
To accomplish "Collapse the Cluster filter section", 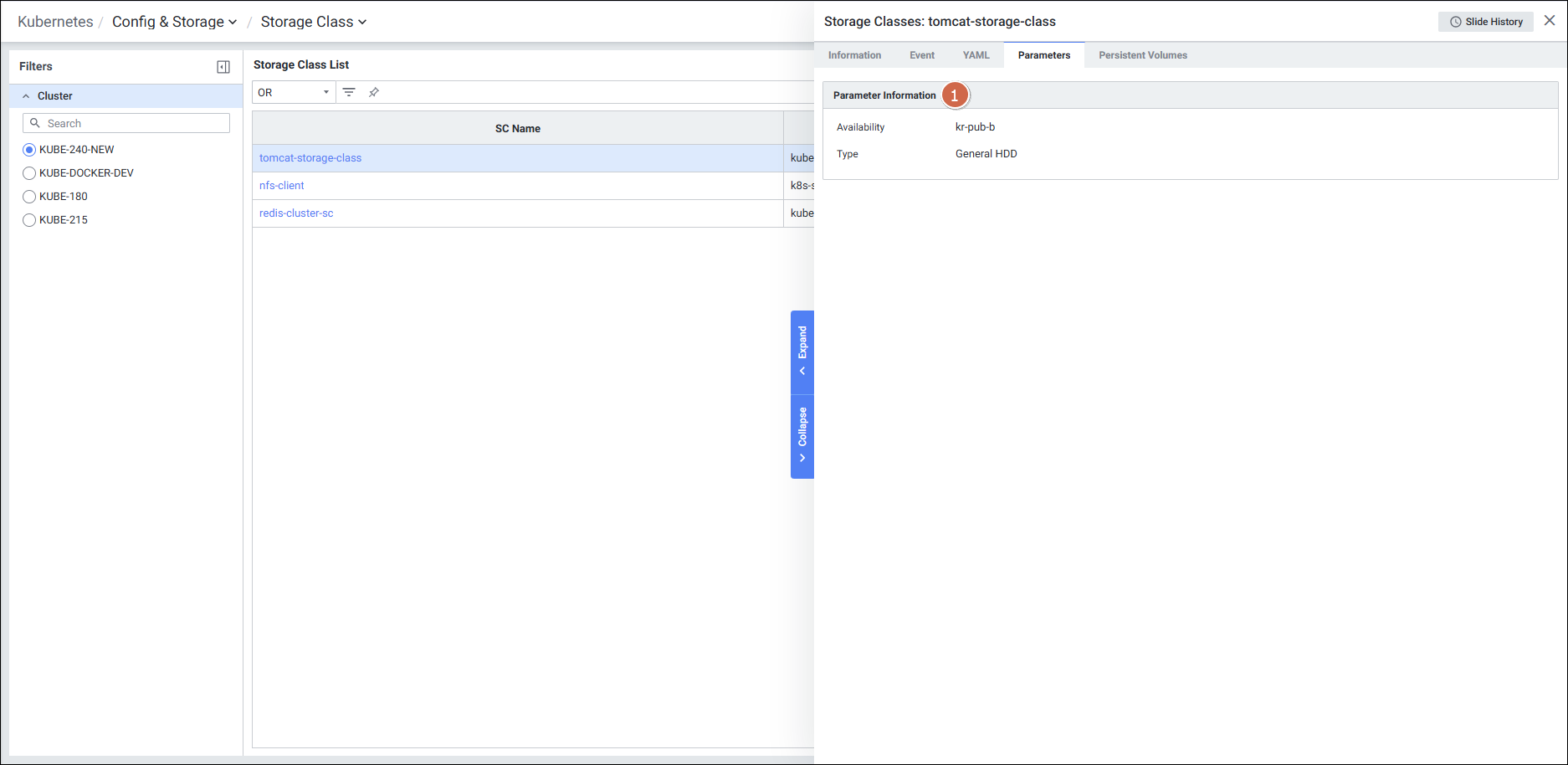I will point(26,96).
